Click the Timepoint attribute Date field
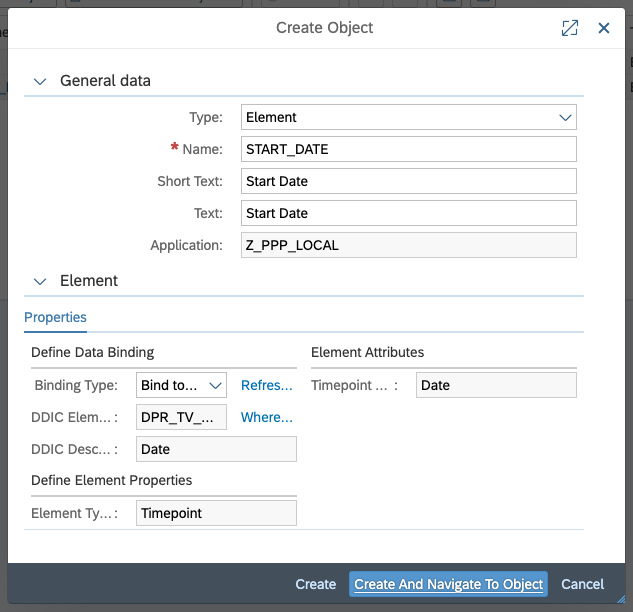 (x=495, y=385)
